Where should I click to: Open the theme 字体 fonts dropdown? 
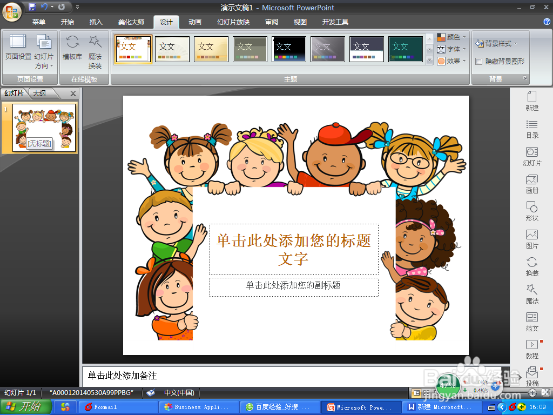pyautogui.click(x=451, y=49)
